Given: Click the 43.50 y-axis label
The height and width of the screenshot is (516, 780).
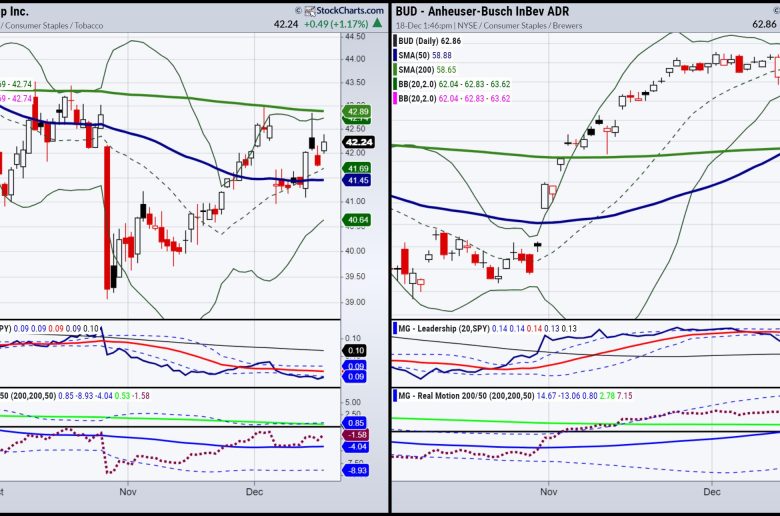Looking at the screenshot, I should pos(355,83).
